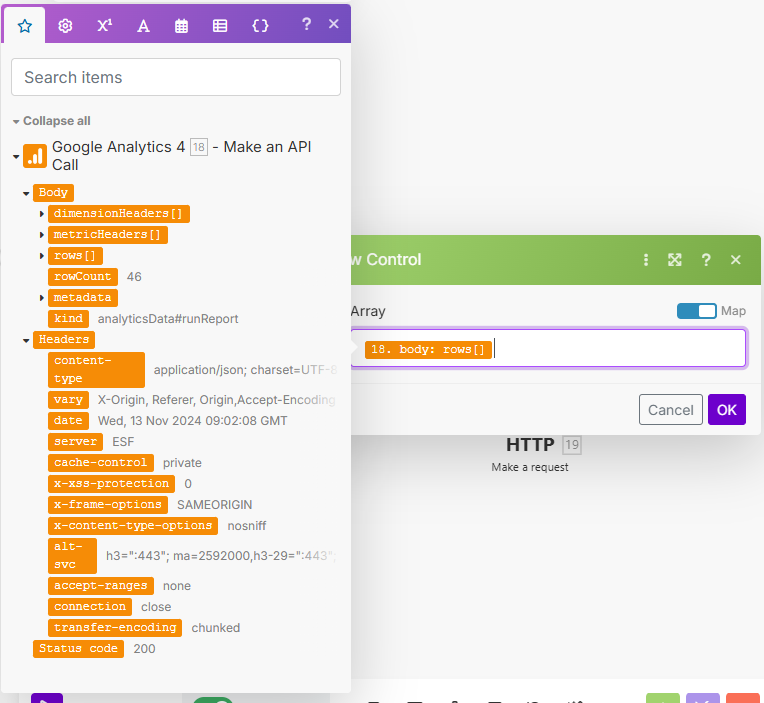Image resolution: width=764 pixels, height=703 pixels.
Task: Click the HTTP module label
Action: point(530,445)
